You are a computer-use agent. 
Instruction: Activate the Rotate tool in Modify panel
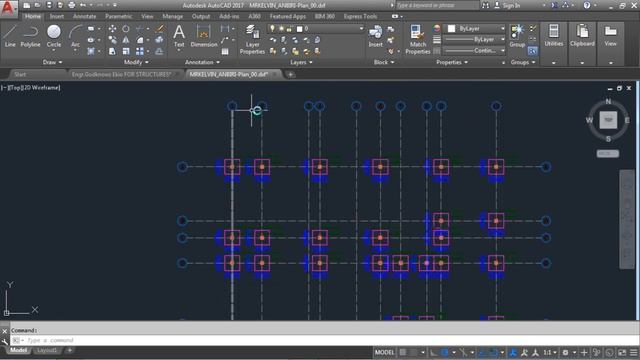(x=126, y=29)
